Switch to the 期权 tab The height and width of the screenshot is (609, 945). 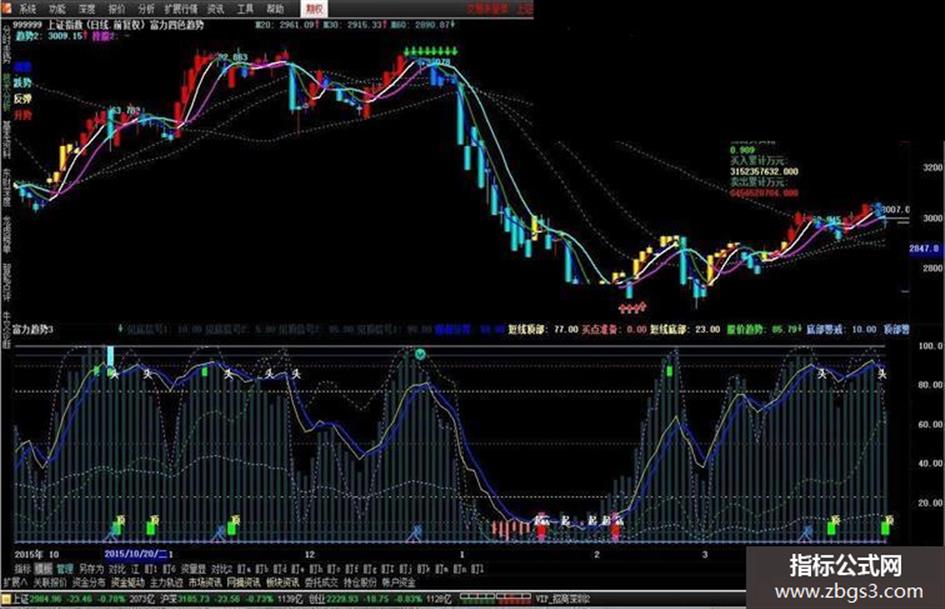314,8
